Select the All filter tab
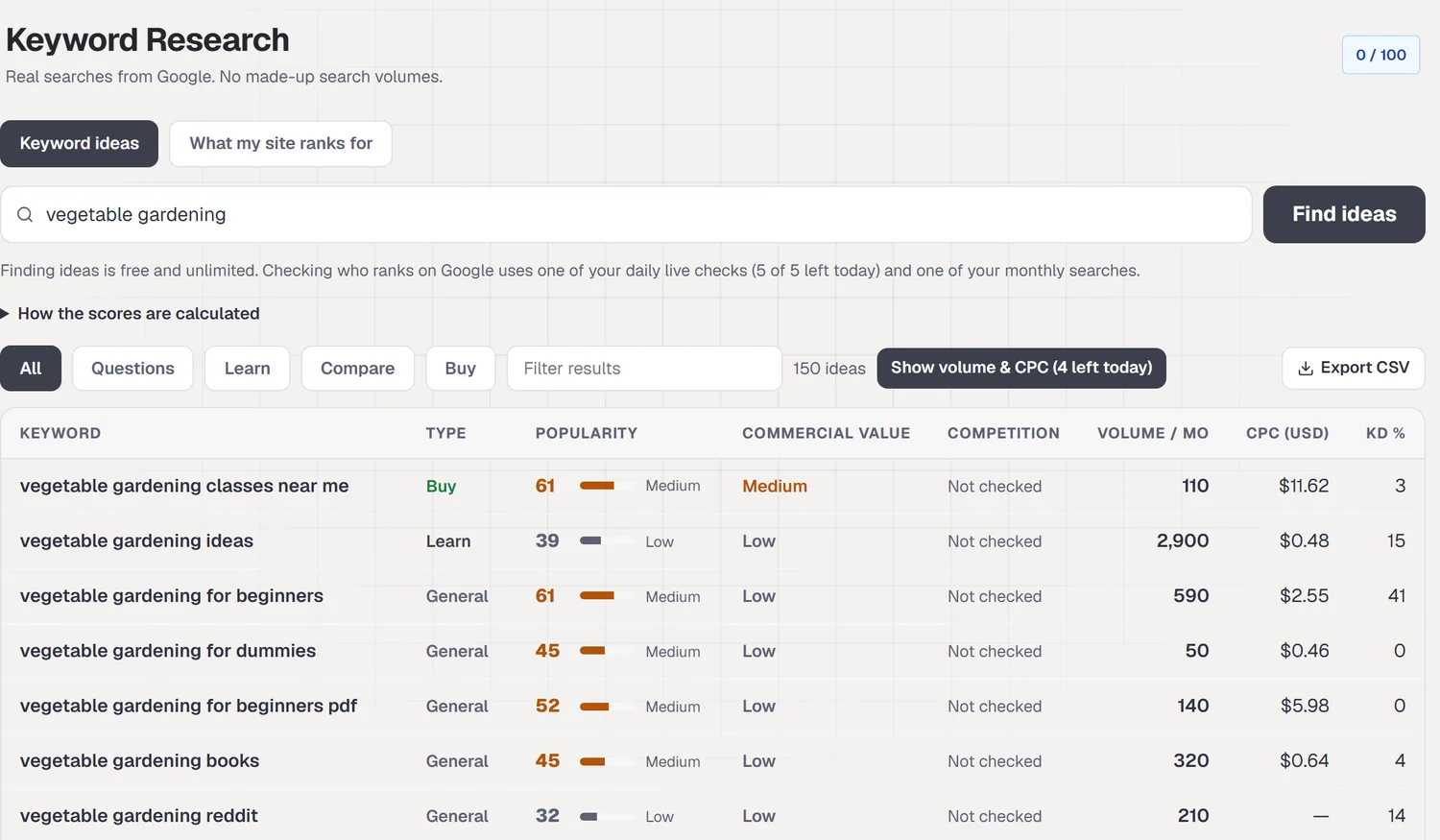Screen dimensions: 1440x840 click(31, 368)
